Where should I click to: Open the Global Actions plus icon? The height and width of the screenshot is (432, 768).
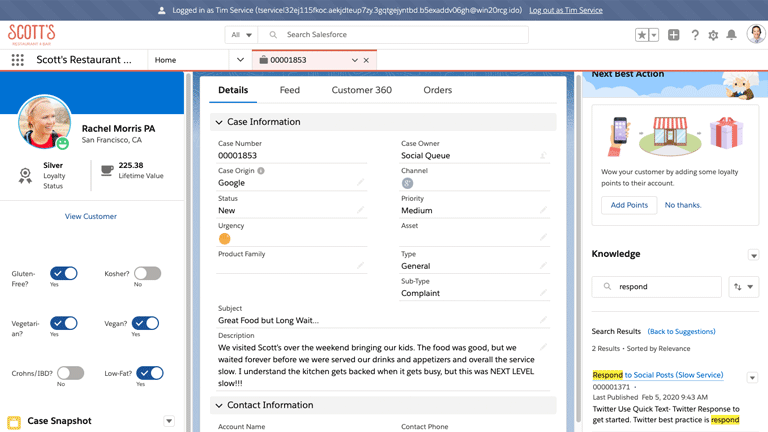tap(673, 35)
